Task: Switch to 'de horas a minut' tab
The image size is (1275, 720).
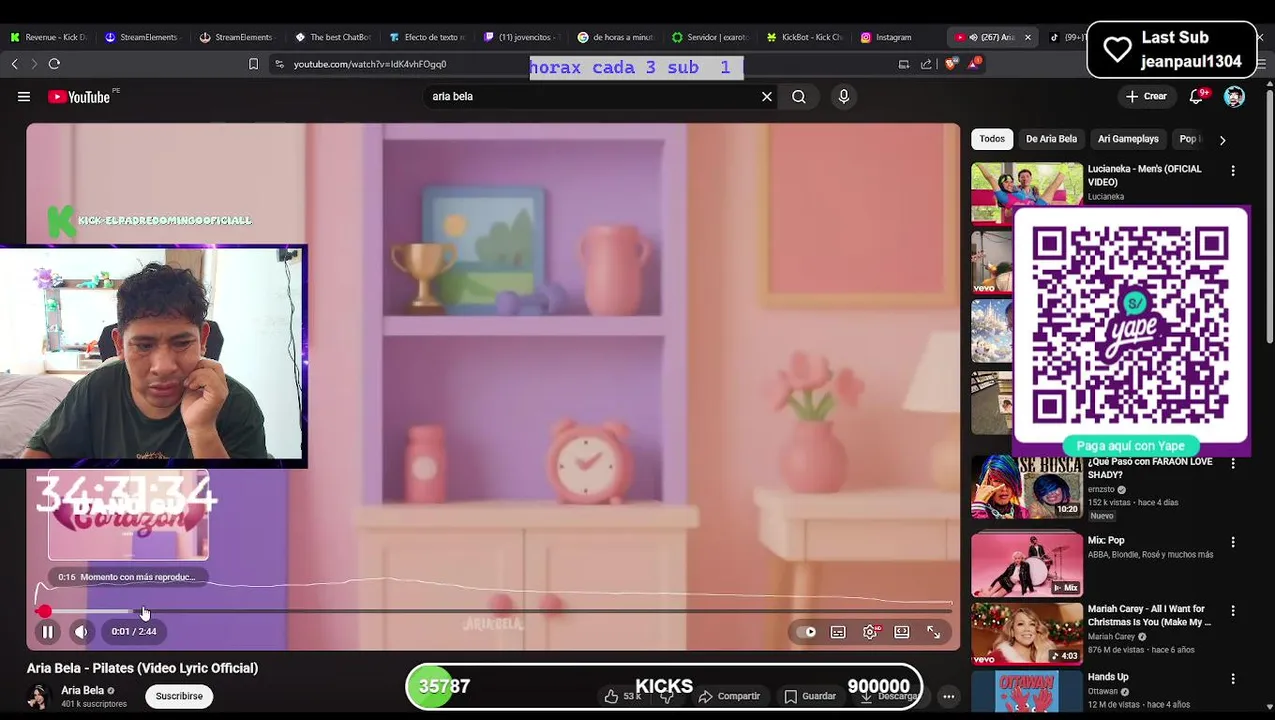Action: click(x=615, y=37)
